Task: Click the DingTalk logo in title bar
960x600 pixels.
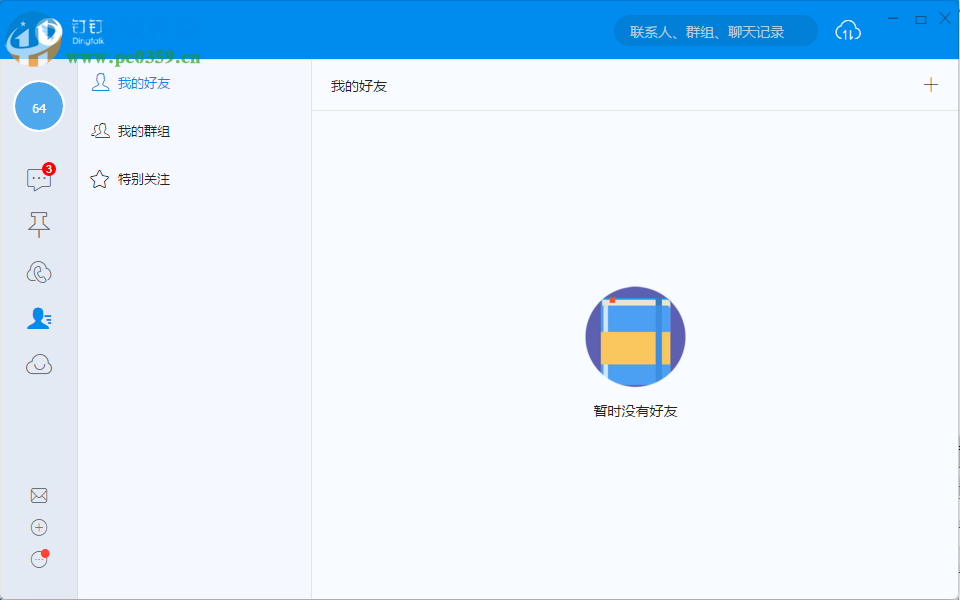Action: point(88,32)
